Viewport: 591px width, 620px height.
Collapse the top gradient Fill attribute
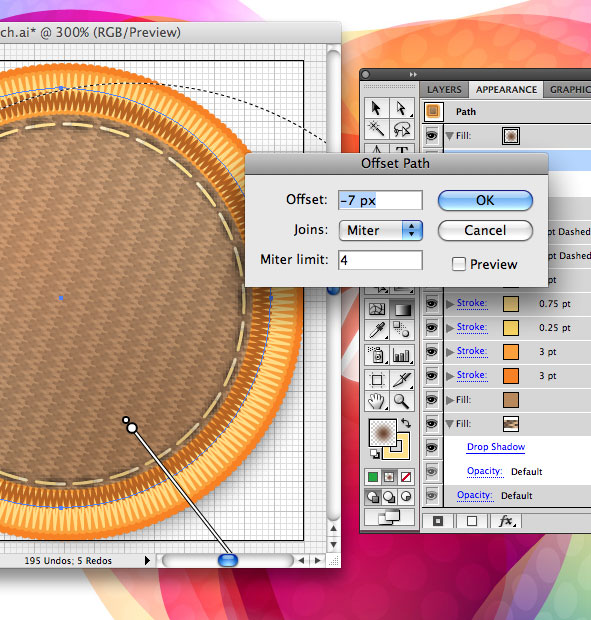pos(449,136)
